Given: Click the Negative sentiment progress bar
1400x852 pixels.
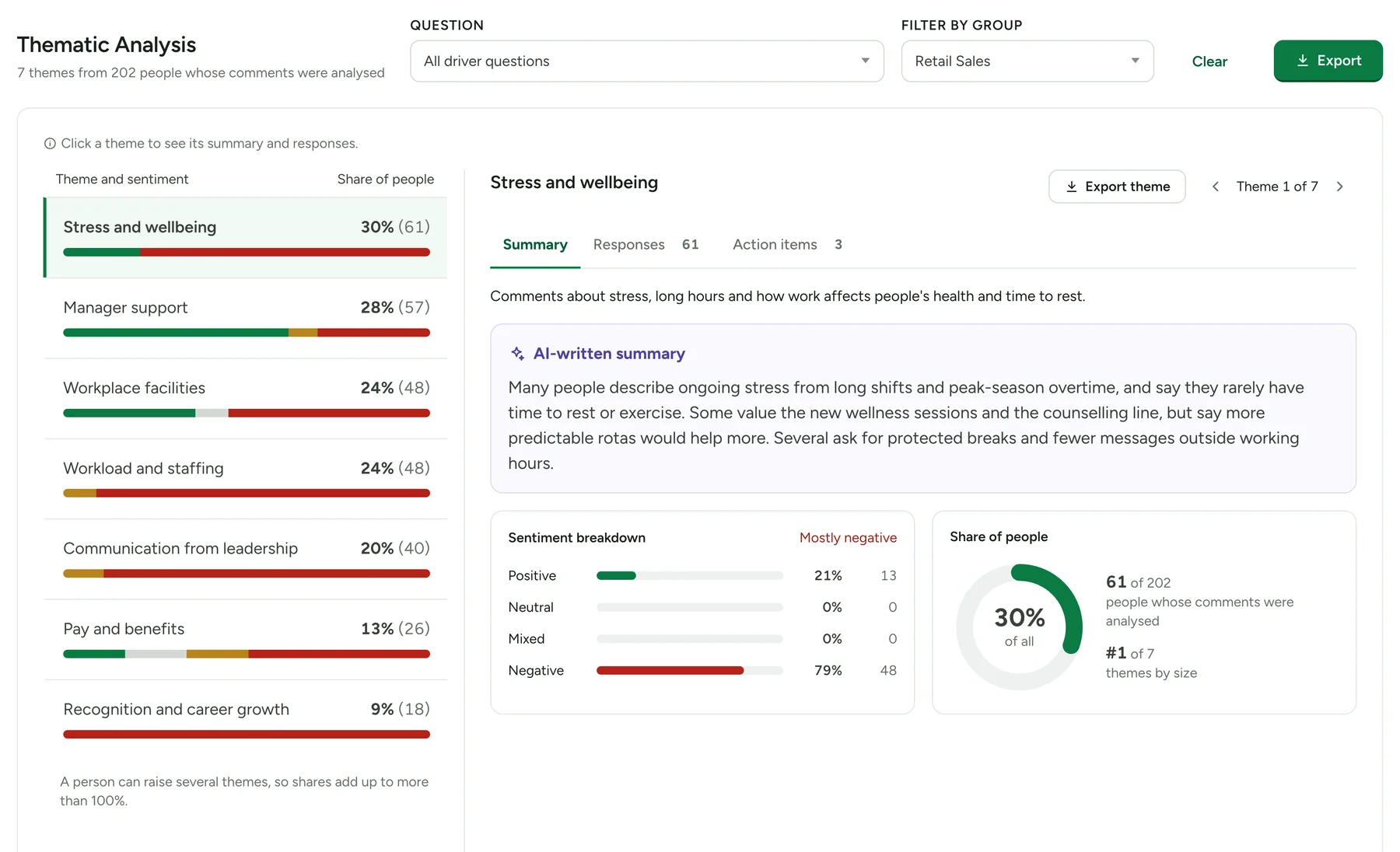Looking at the screenshot, I should (x=690, y=670).
